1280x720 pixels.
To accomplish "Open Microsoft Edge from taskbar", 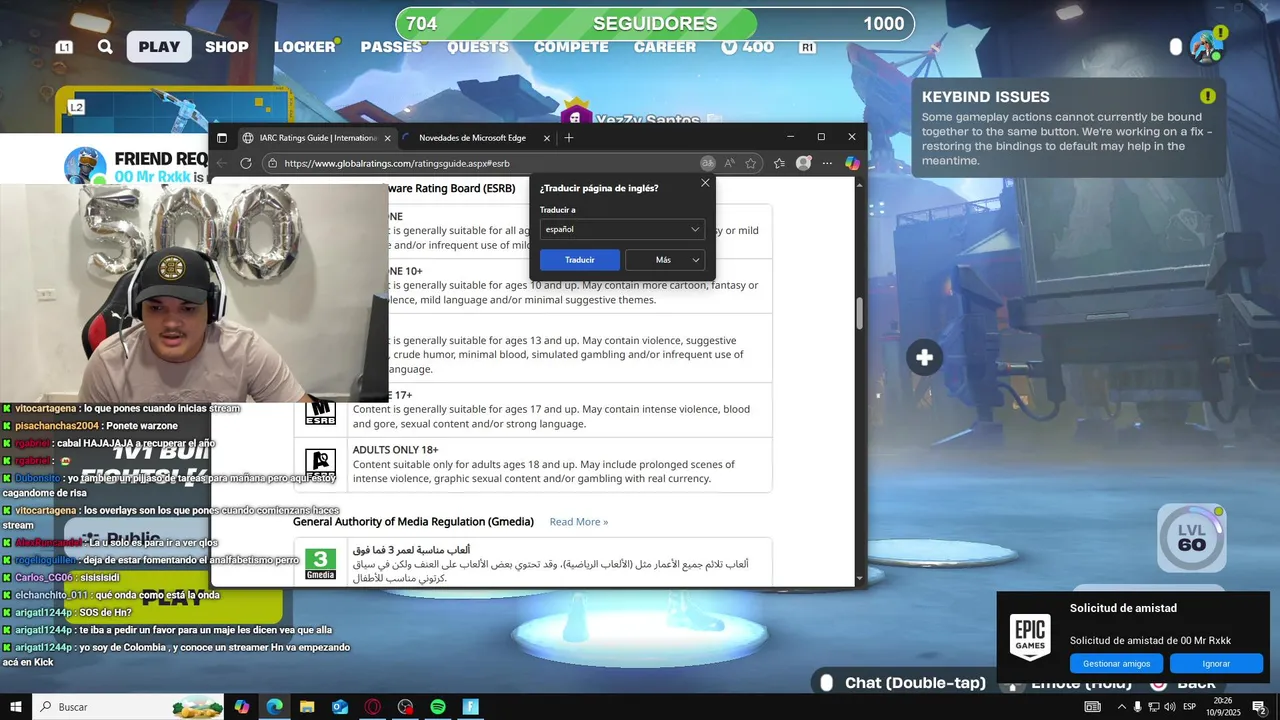I will (x=274, y=707).
